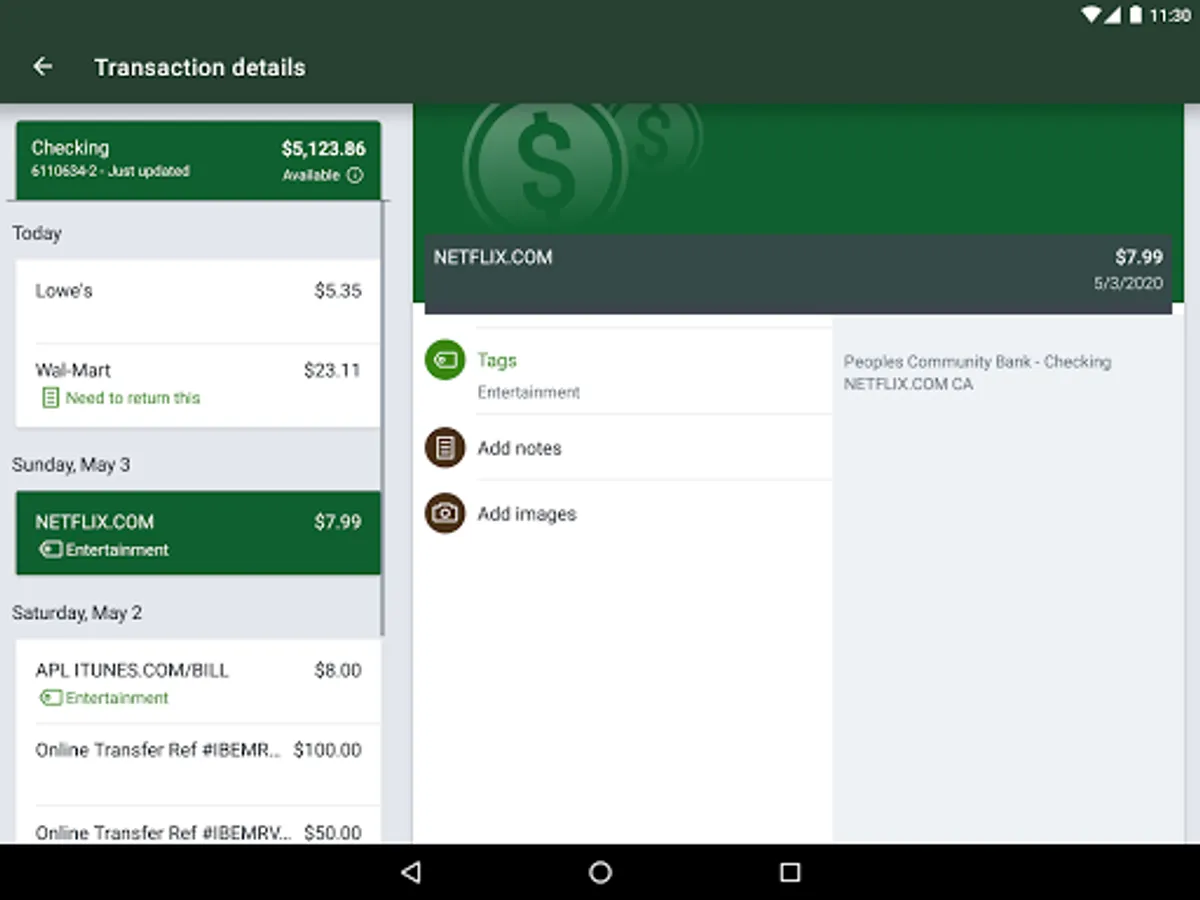Open the Tags icon in transaction details

click(x=445, y=360)
